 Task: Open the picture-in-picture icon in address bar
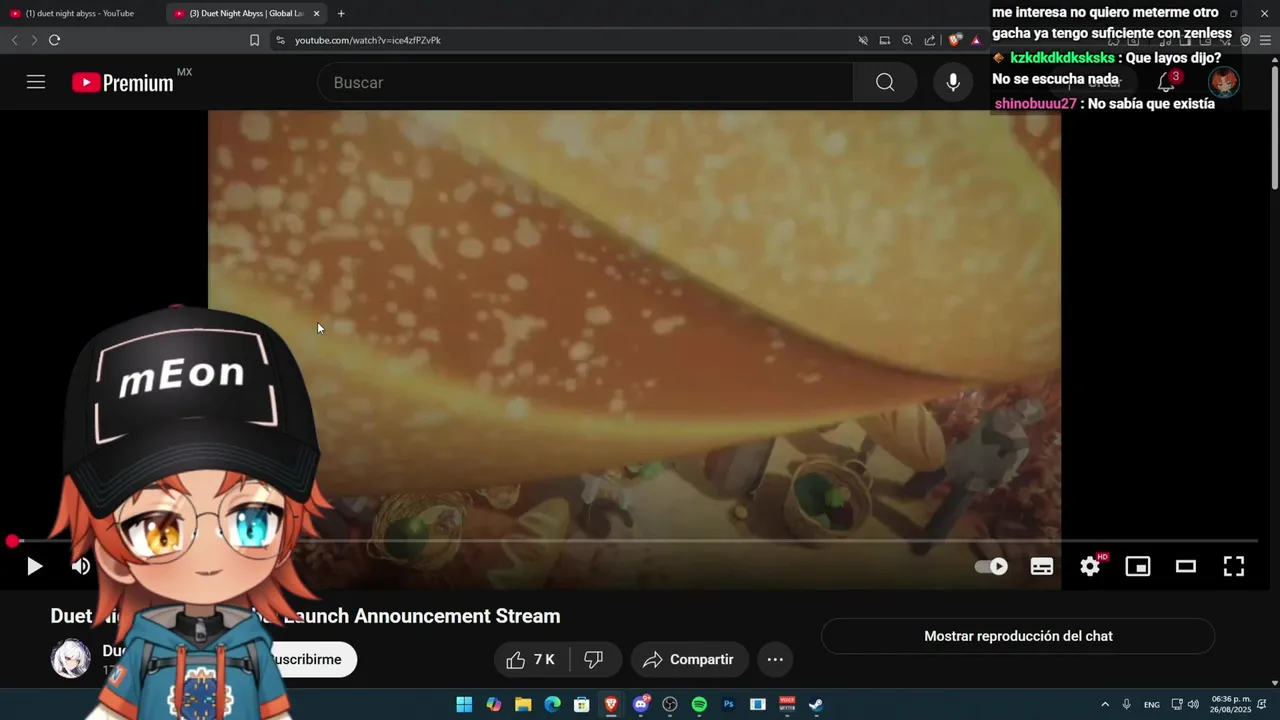click(x=884, y=40)
